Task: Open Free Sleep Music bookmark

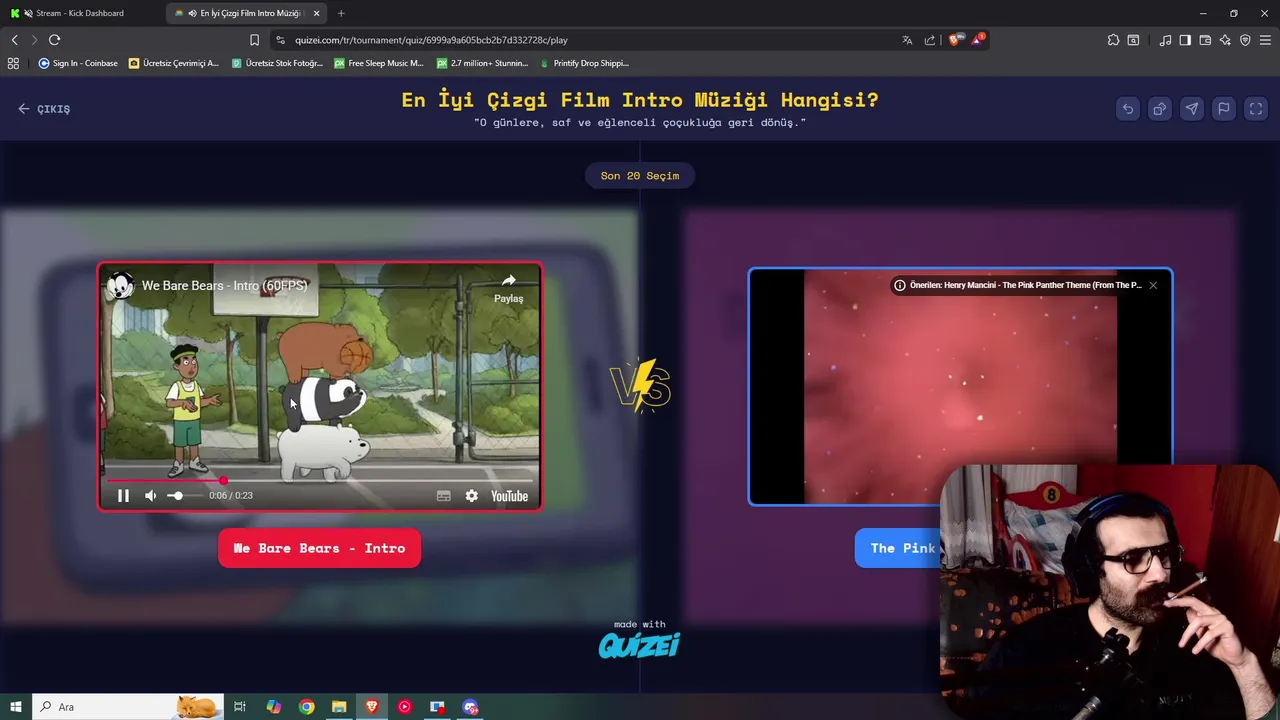Action: 379,63
